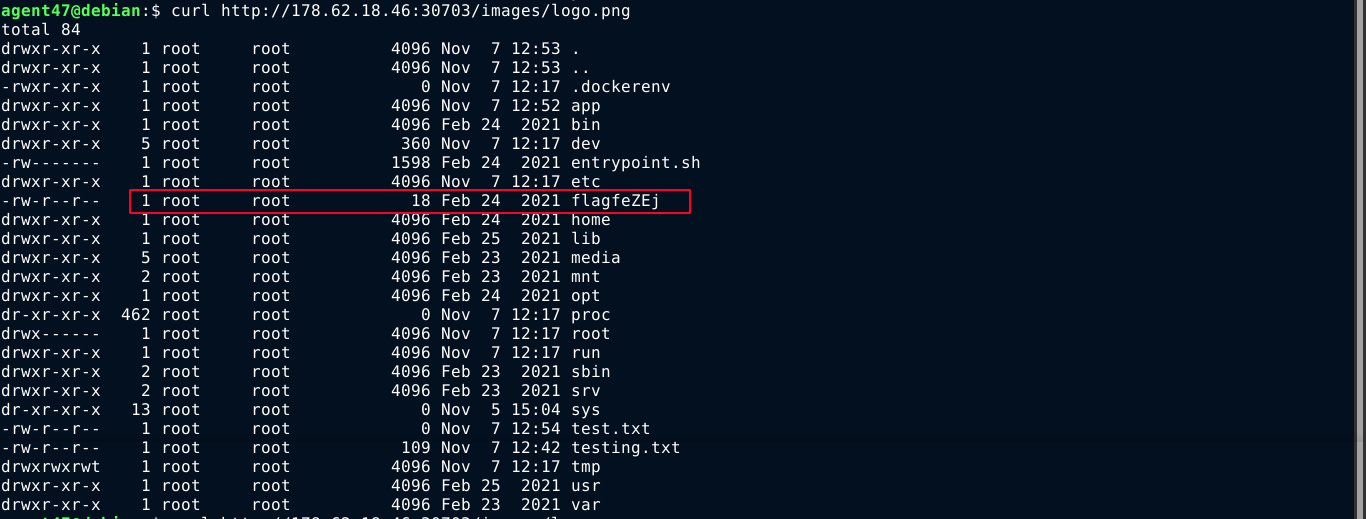Click the "total 84" output line
Image resolution: width=1366 pixels, height=519 pixels.
tap(41, 30)
